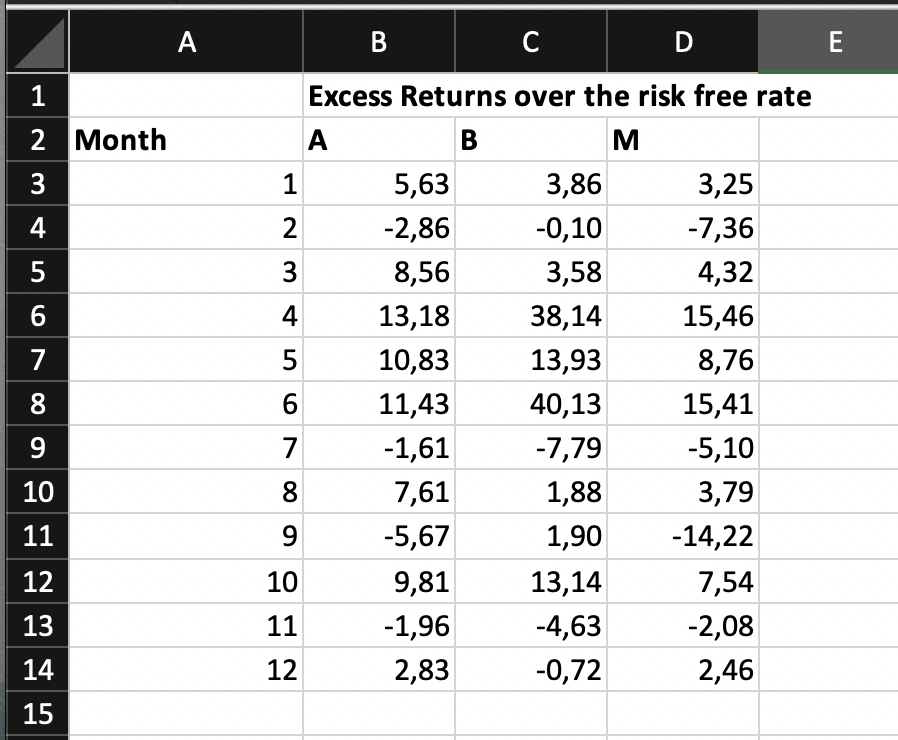
Task: Click the cell showing -14,22
Action: pos(682,536)
